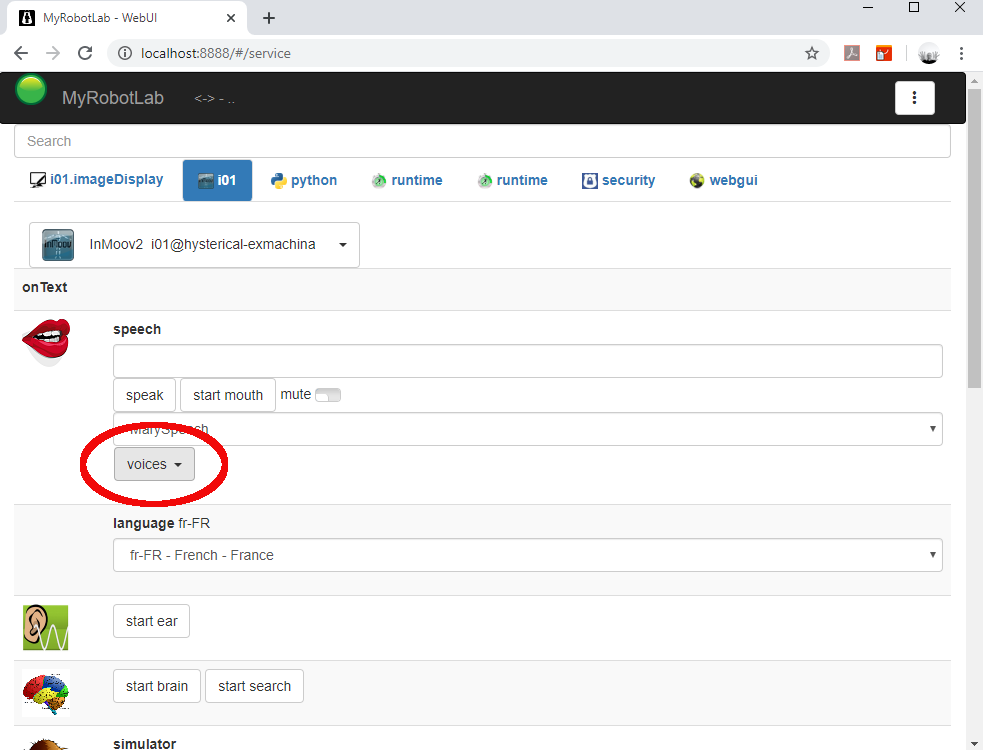Open a new browser tab
The height and width of the screenshot is (750, 983).
click(269, 18)
